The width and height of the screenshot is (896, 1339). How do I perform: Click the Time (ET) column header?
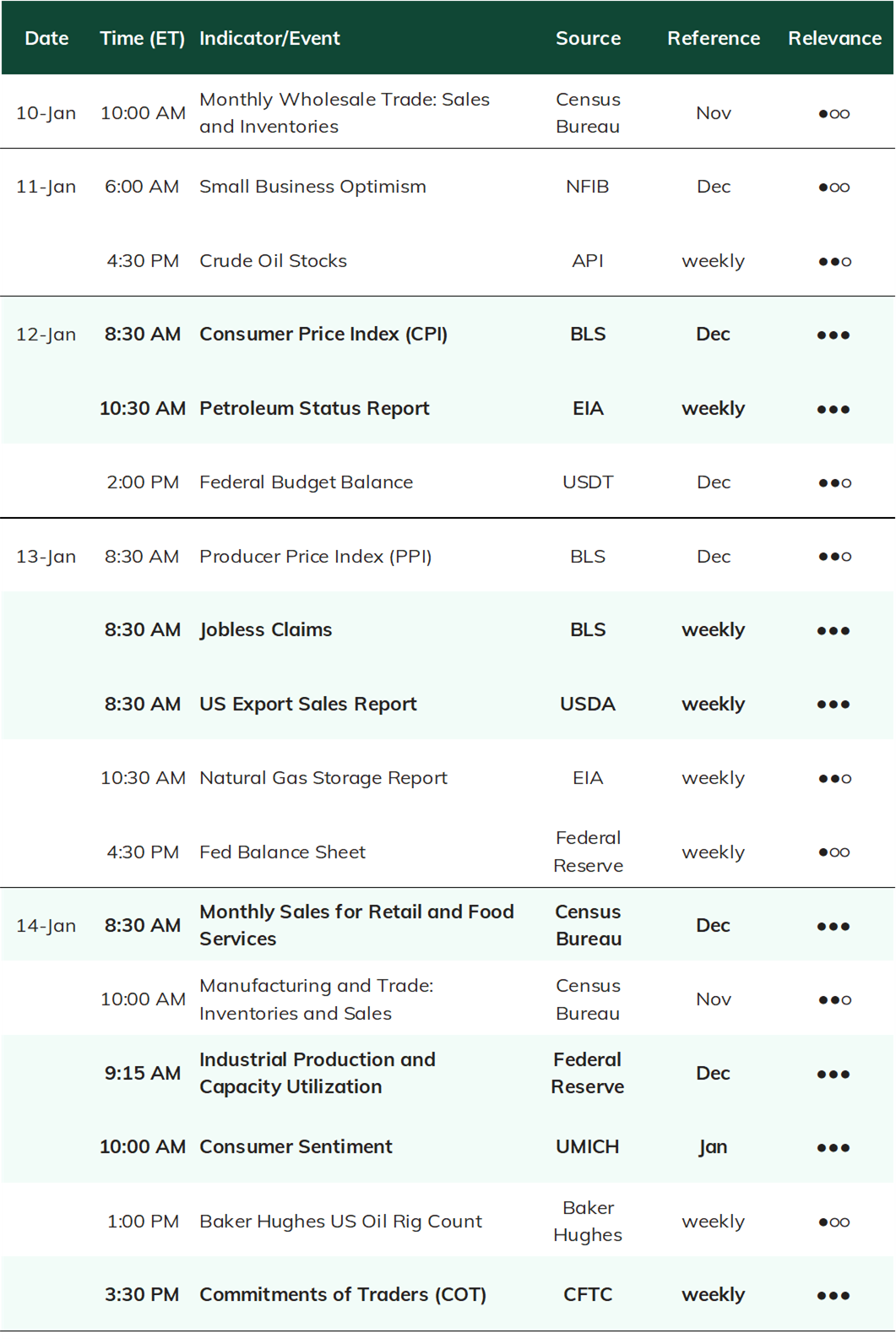coord(142,38)
